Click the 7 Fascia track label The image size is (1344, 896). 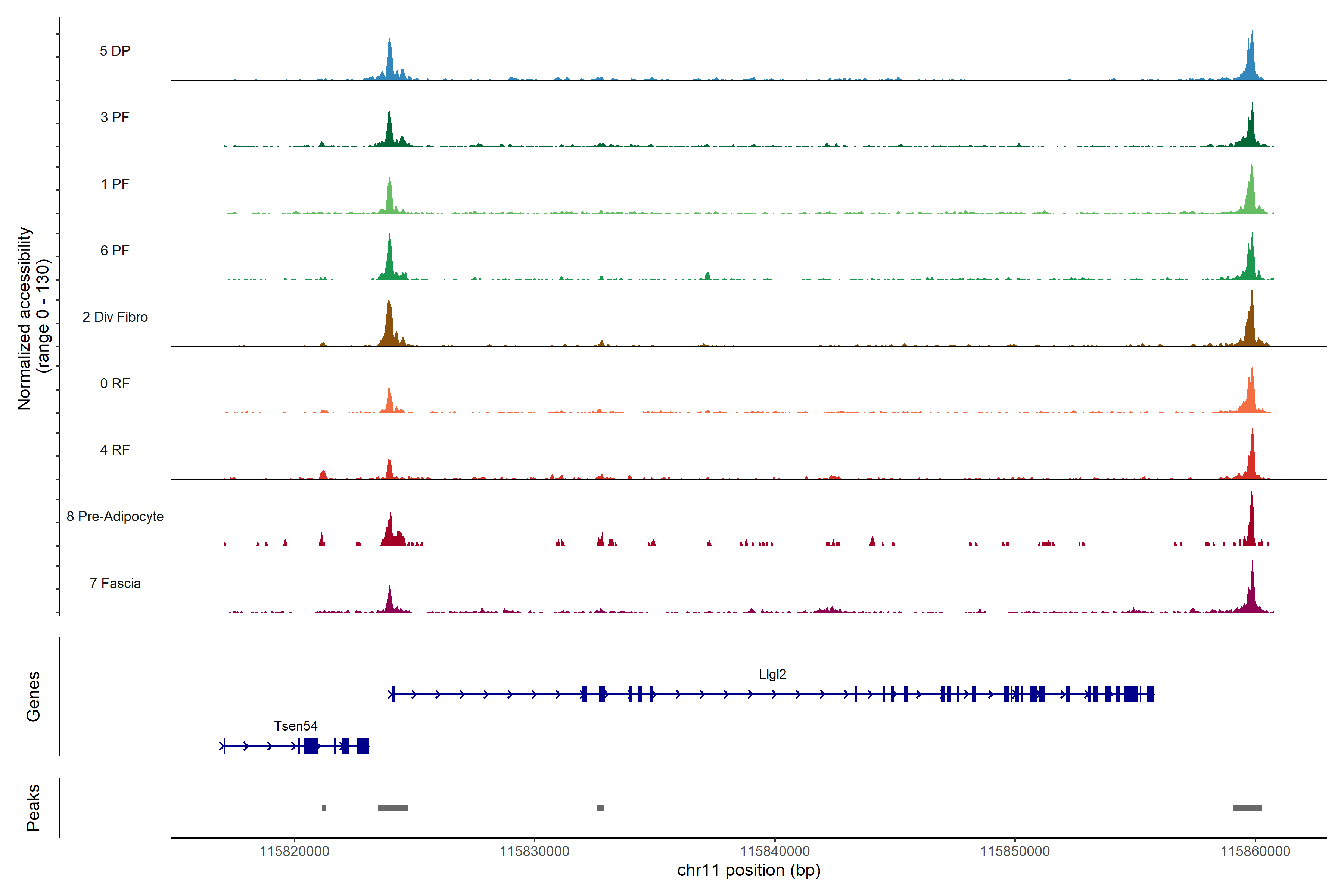coord(115,583)
